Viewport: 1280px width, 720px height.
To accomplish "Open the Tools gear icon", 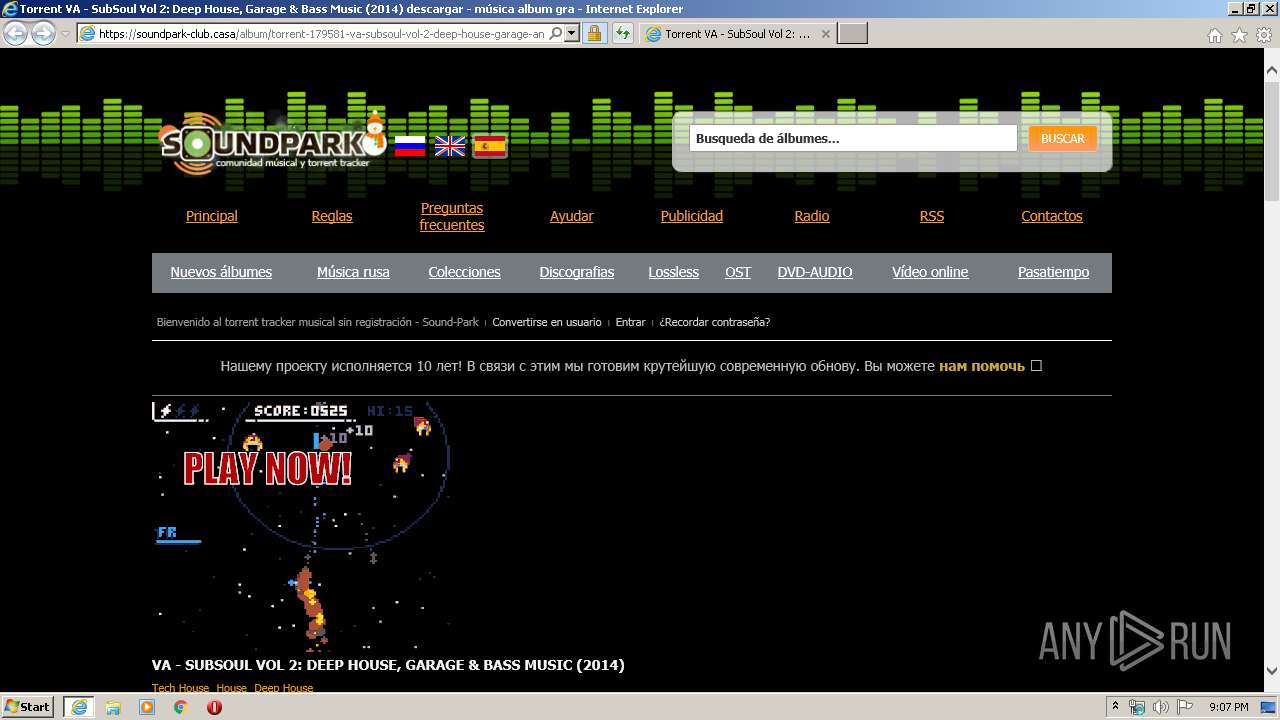I will coord(1264,35).
